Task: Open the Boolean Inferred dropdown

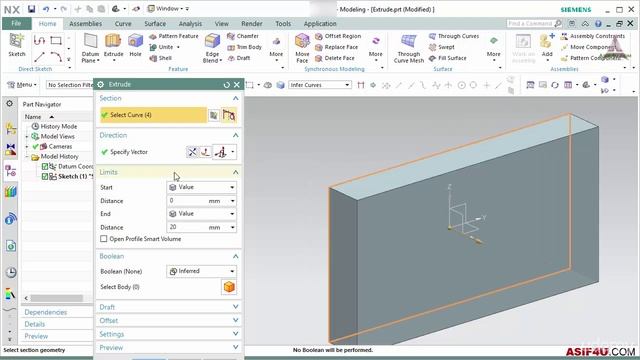Action: click(202, 271)
